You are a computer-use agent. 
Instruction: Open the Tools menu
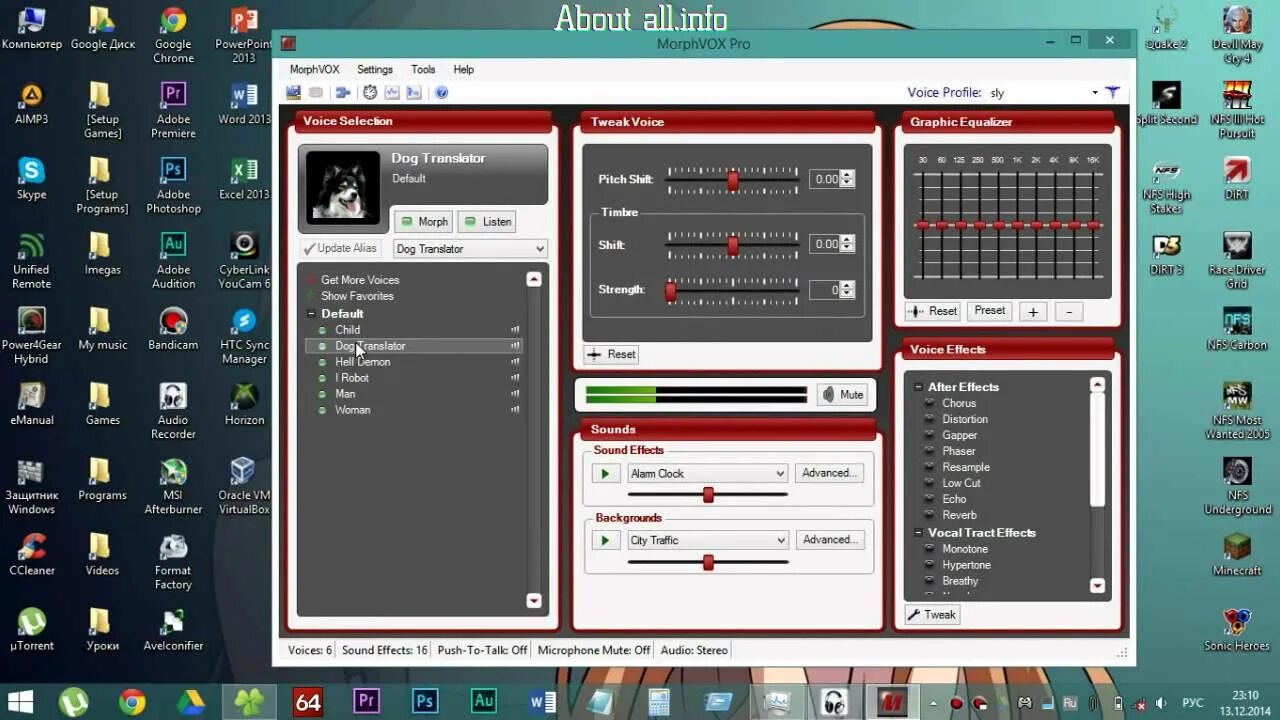click(423, 70)
